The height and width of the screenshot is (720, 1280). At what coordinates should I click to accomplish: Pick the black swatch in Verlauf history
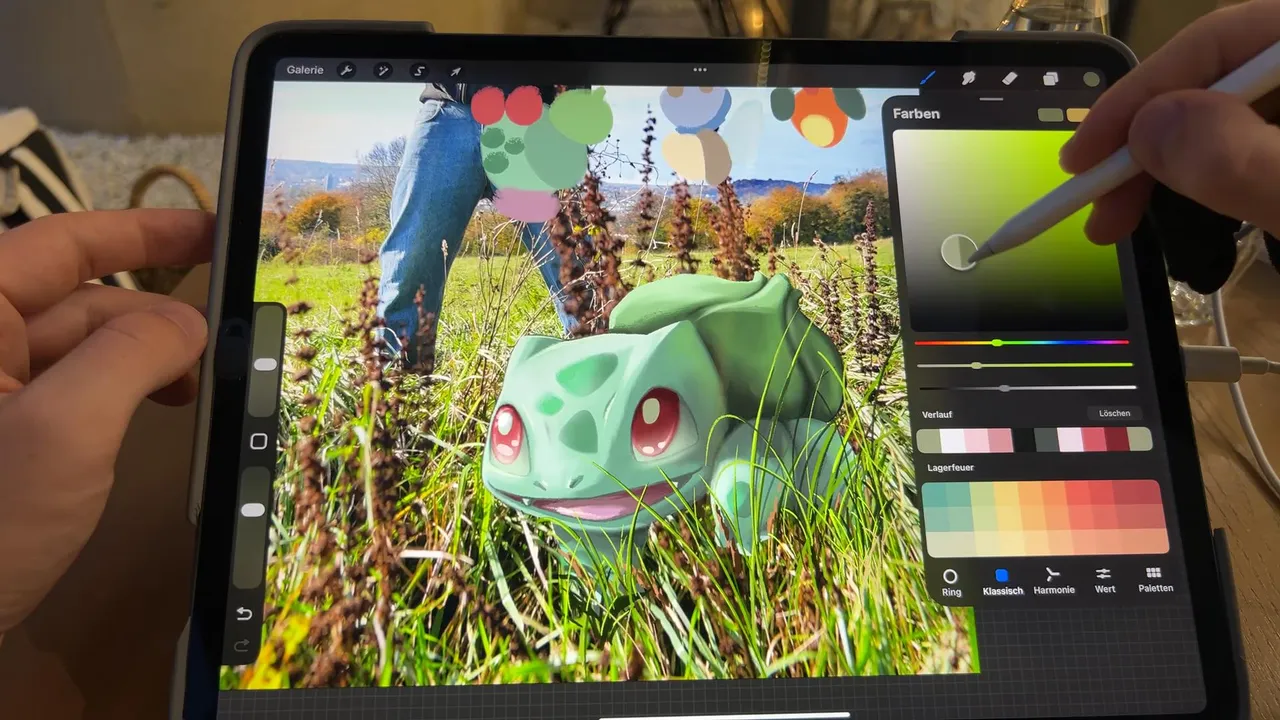click(x=1023, y=440)
